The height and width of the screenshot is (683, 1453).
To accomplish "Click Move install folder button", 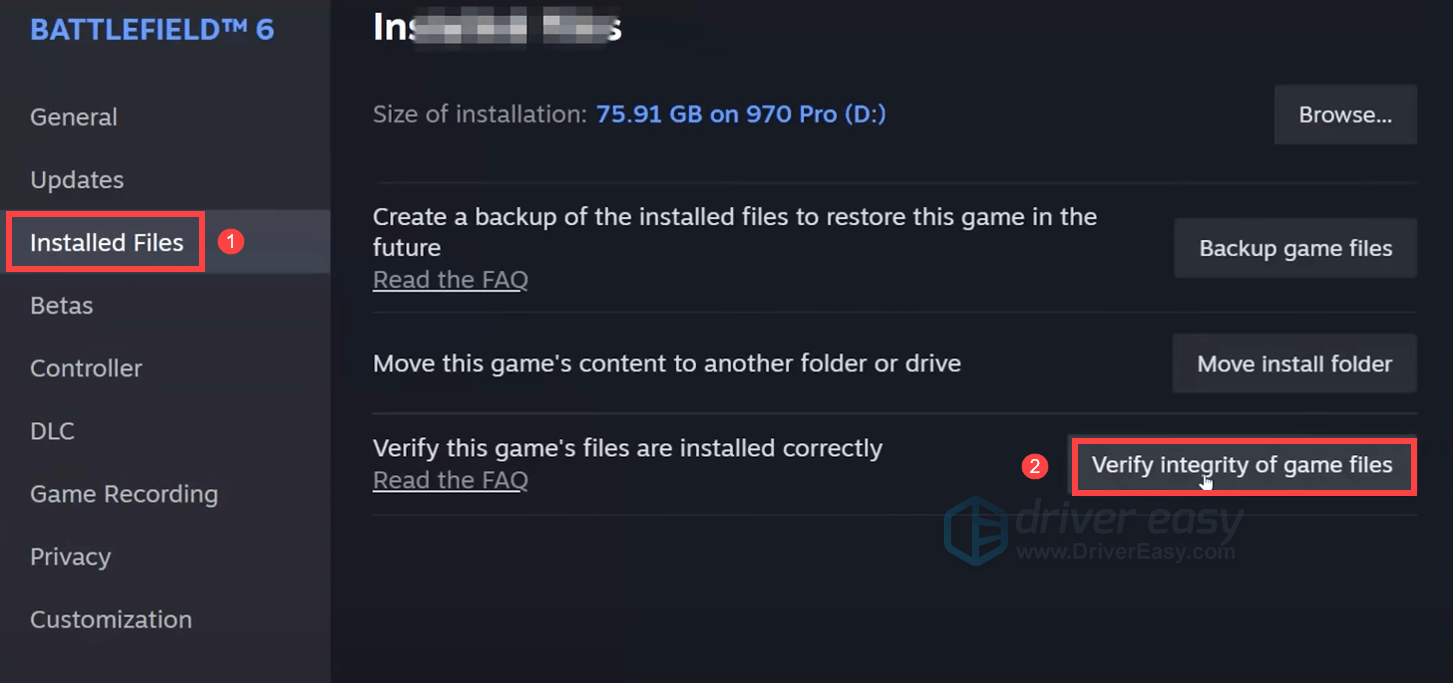I will point(1294,364).
